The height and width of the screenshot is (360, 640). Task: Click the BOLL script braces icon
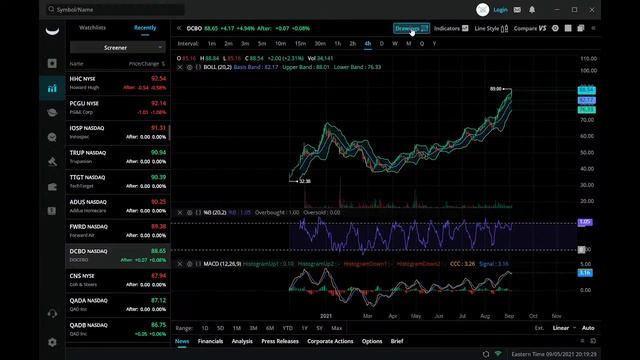198,67
